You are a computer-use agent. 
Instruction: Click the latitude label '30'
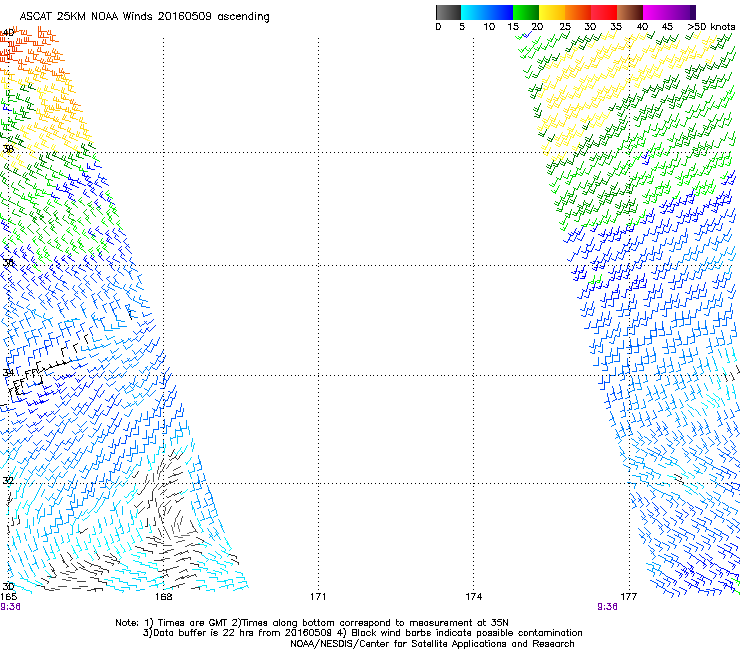click(x=8, y=586)
